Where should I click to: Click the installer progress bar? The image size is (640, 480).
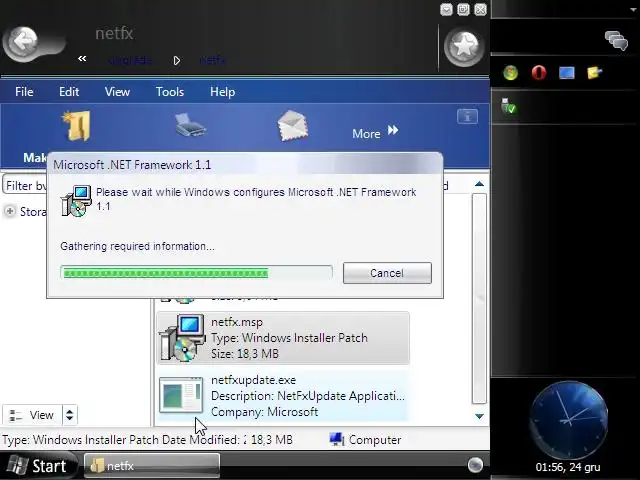click(x=196, y=273)
